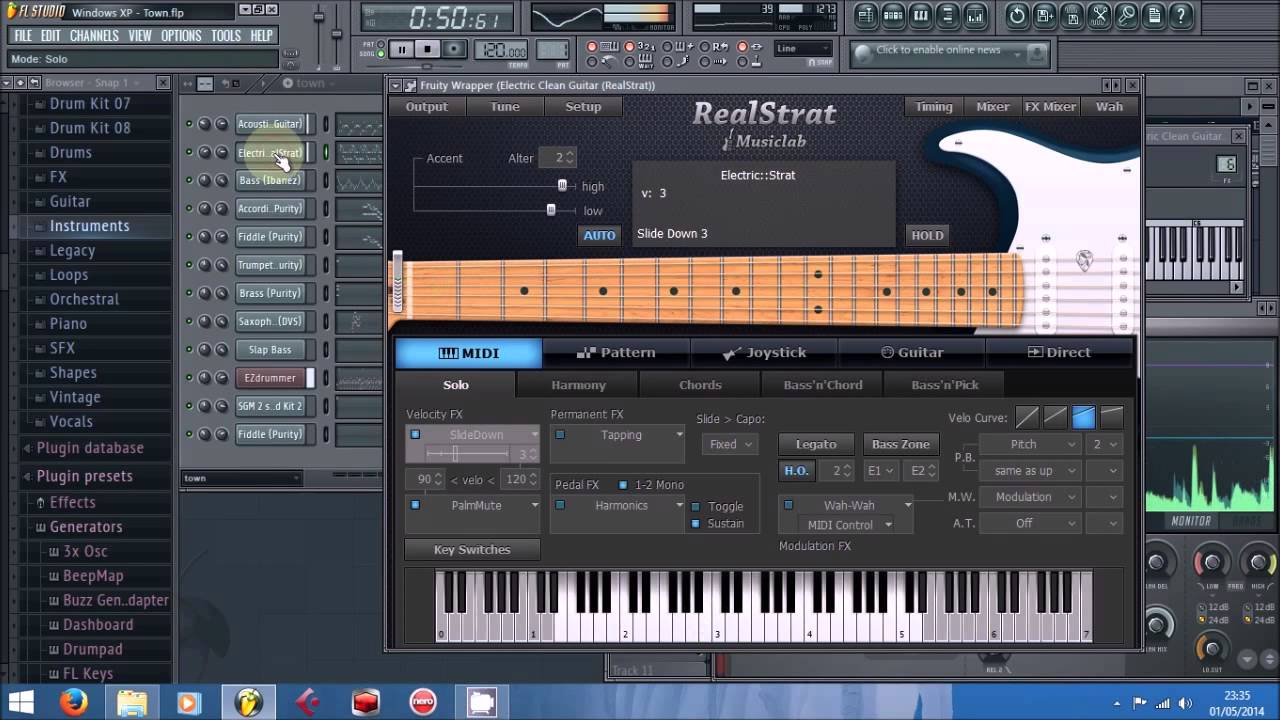Open the M.W. Modulation dropdown

tap(1031, 497)
